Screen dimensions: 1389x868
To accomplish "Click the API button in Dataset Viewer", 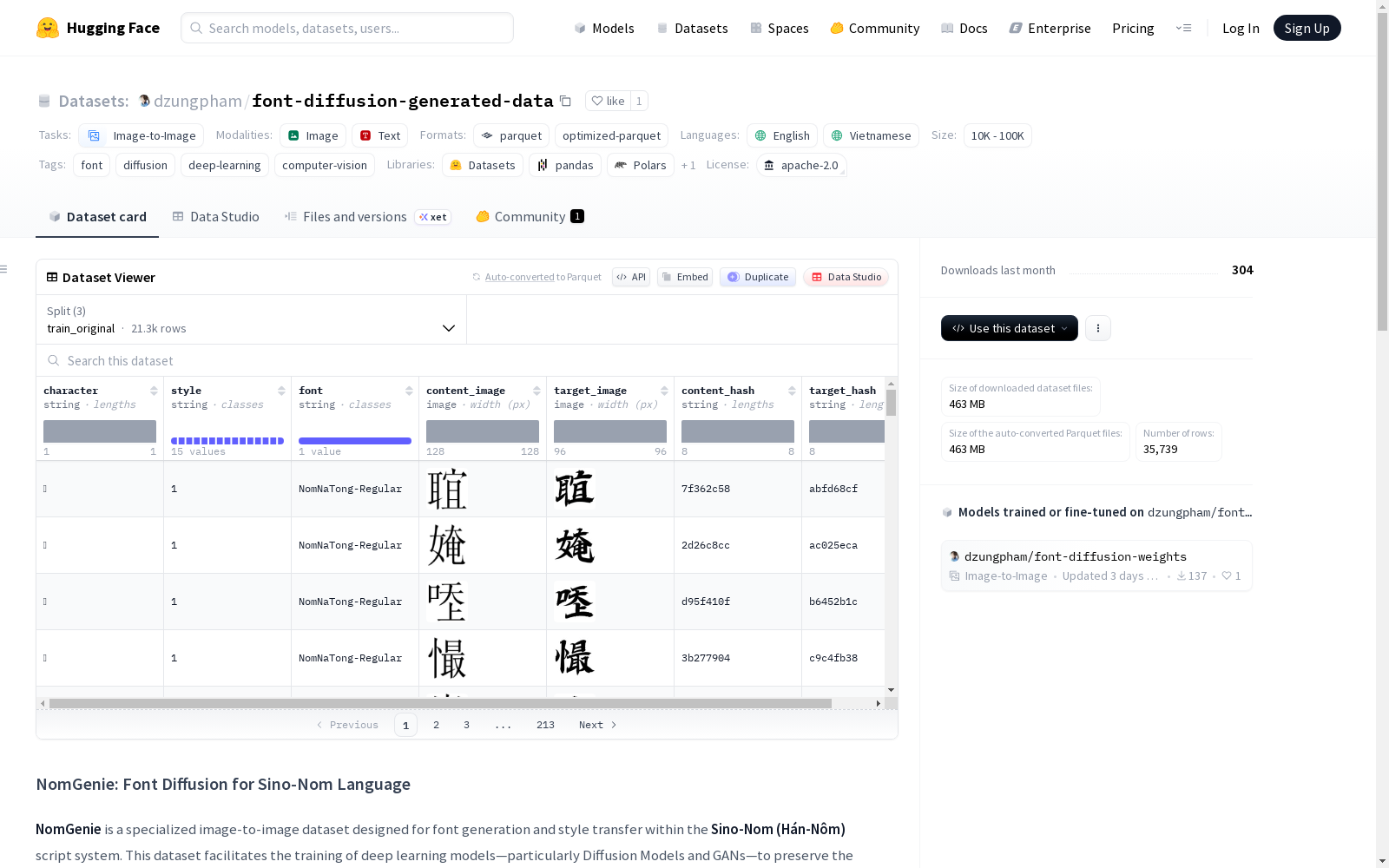I will tap(631, 277).
